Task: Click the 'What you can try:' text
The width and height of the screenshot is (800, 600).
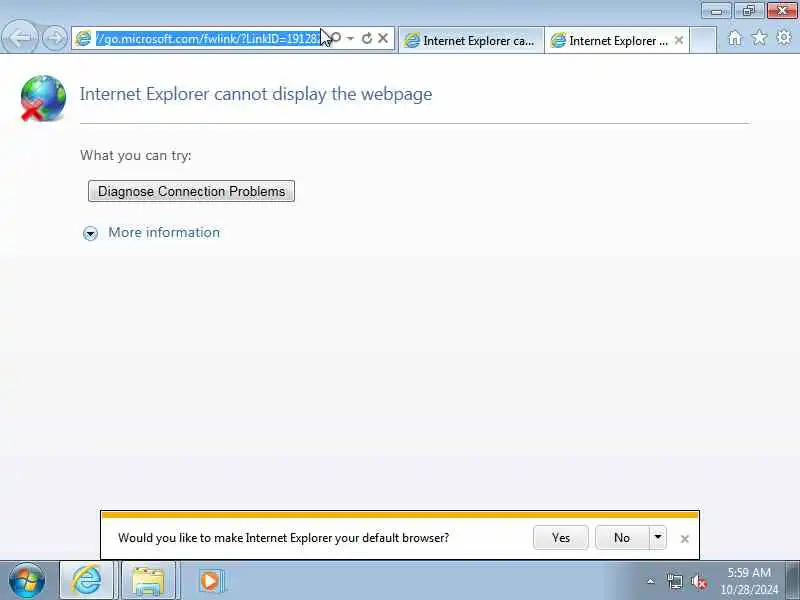Action: tap(136, 155)
